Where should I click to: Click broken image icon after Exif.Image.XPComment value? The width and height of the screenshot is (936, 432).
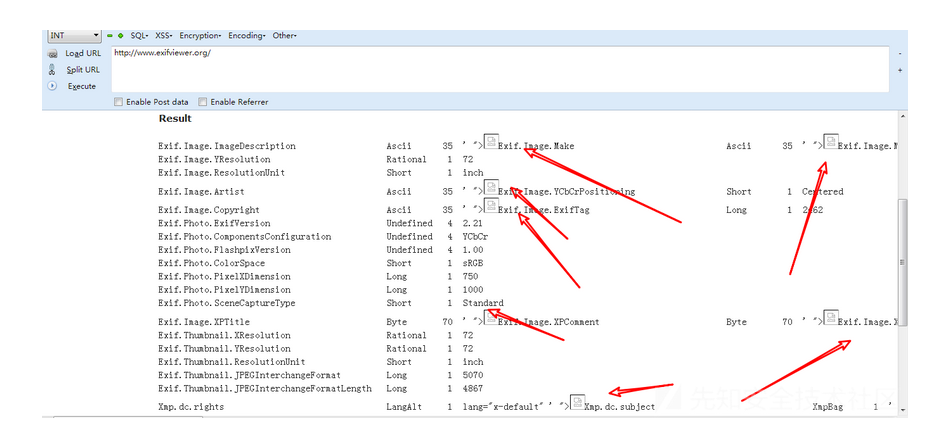coord(831,317)
